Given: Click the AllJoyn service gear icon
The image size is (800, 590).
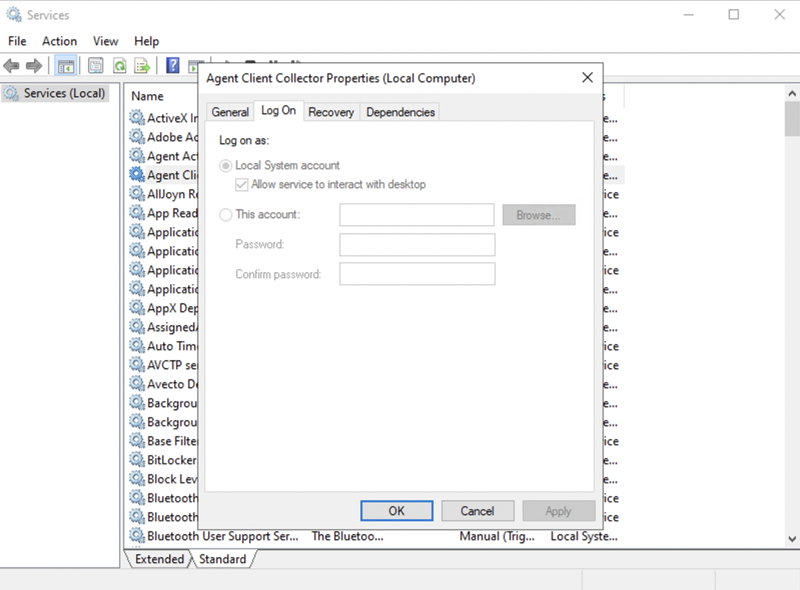Looking at the screenshot, I should pyautogui.click(x=137, y=193).
